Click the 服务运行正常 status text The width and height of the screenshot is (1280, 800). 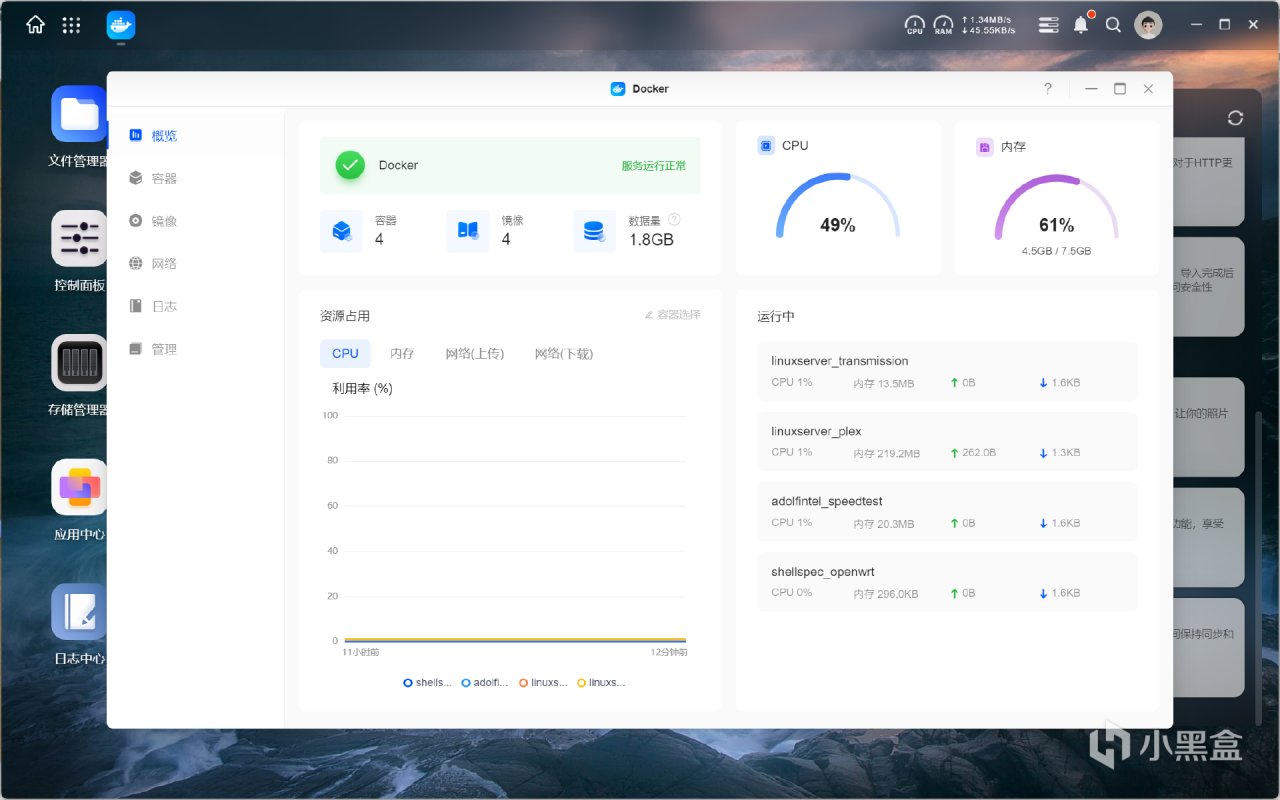tap(654, 166)
